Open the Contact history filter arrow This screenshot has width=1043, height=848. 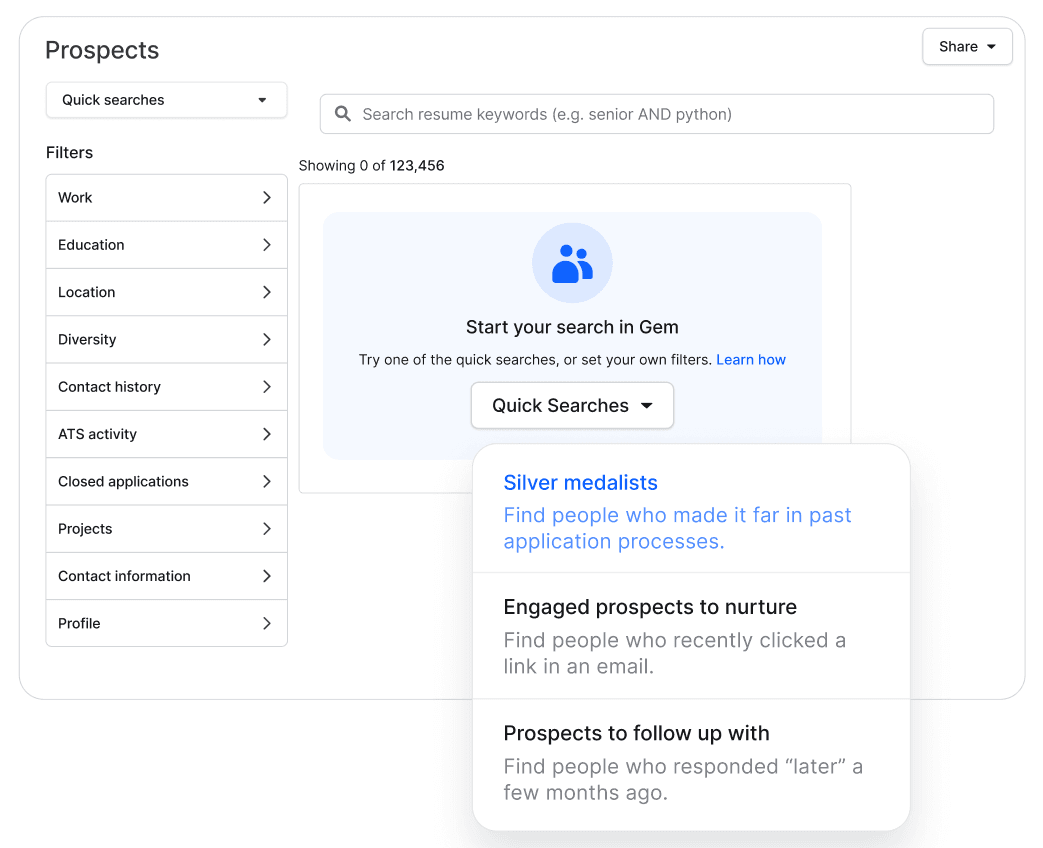tap(267, 387)
